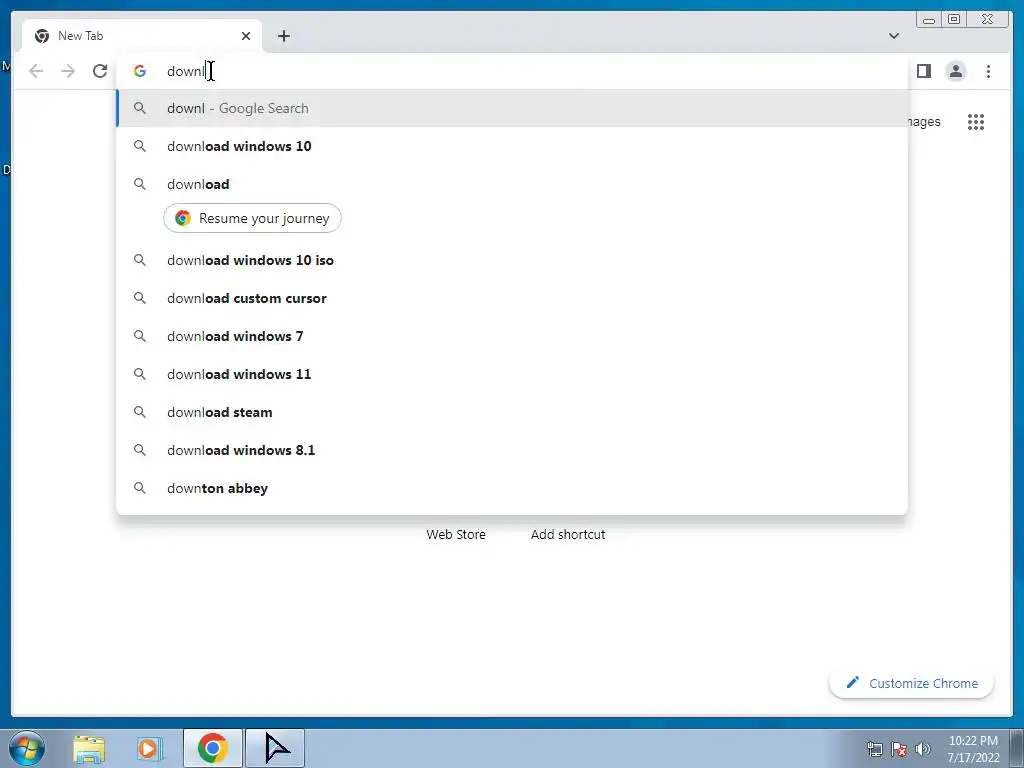Click search icon beside 'download windows 11'
The image size is (1024, 768).
140,374
